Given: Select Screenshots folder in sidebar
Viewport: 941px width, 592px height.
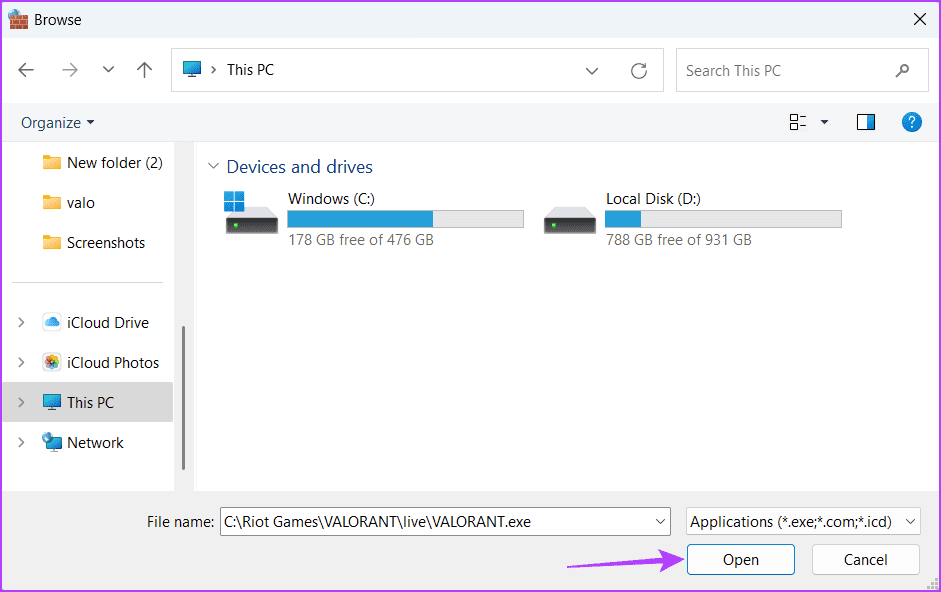Looking at the screenshot, I should [94, 243].
